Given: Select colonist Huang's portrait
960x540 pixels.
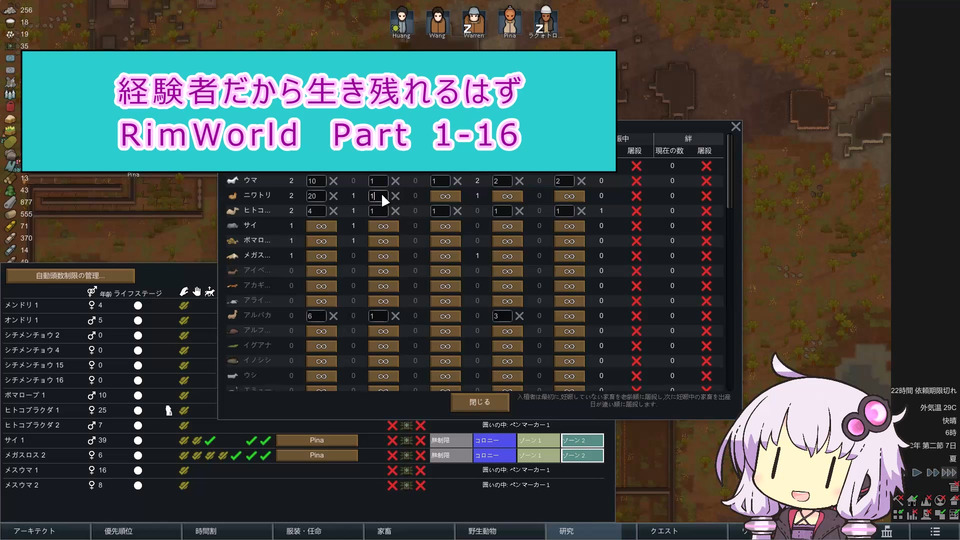Looking at the screenshot, I should click(401, 20).
